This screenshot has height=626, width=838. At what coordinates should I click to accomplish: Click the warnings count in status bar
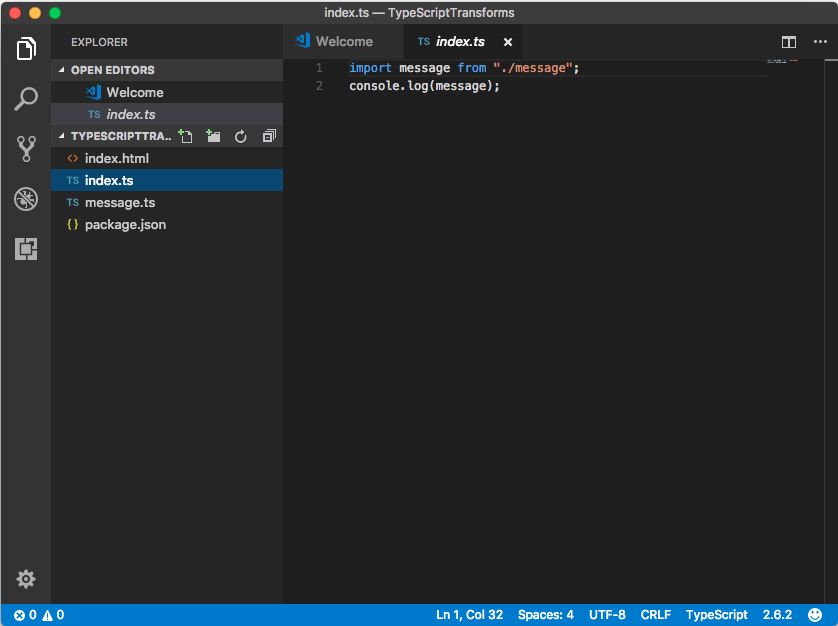(53, 615)
